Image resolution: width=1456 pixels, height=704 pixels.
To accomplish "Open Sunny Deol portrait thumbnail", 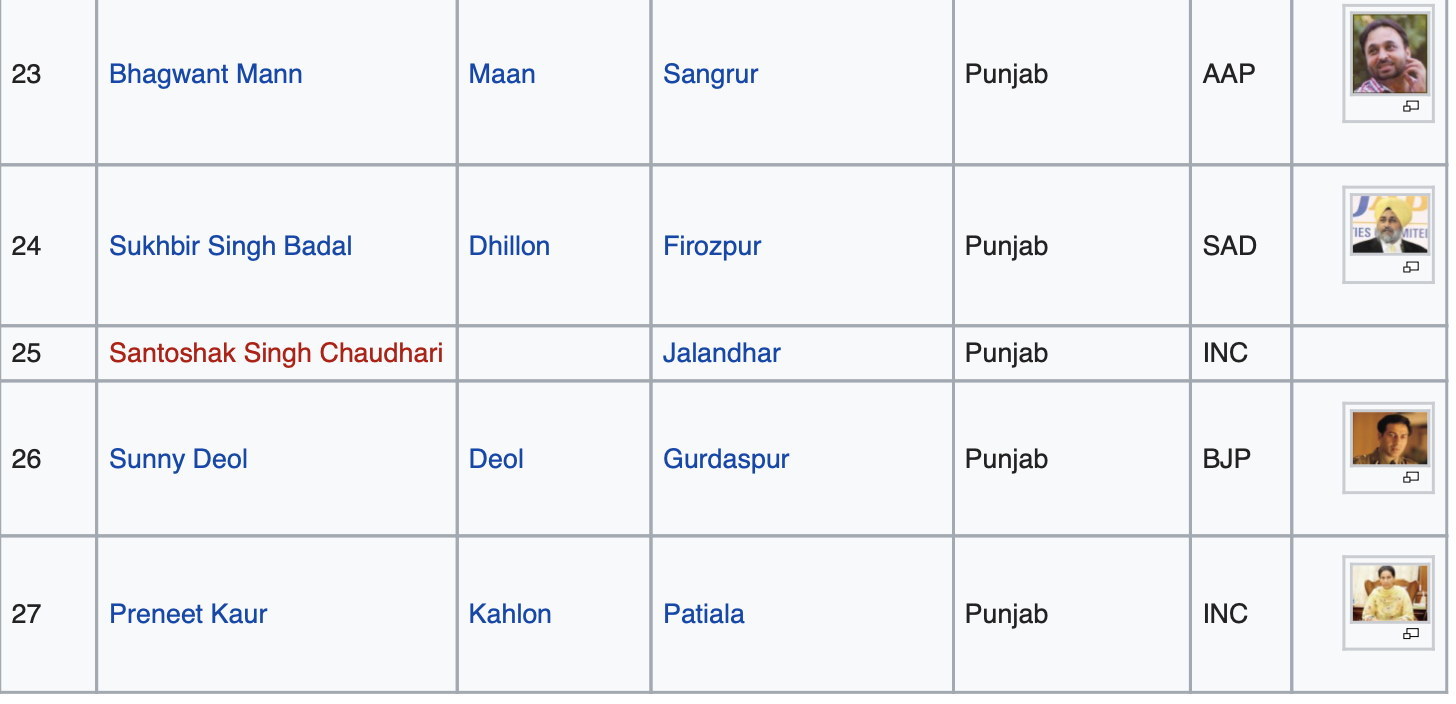I will pyautogui.click(x=1391, y=438).
